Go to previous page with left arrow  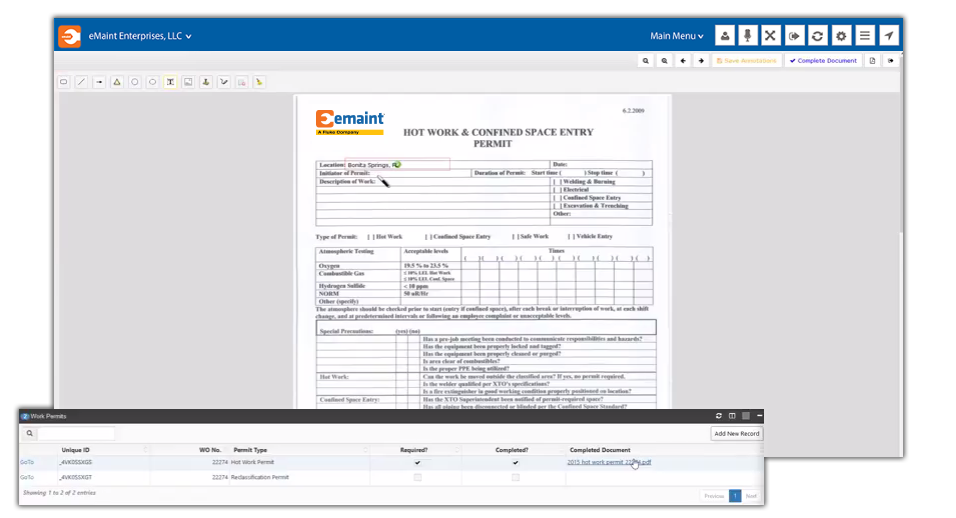coord(683,60)
